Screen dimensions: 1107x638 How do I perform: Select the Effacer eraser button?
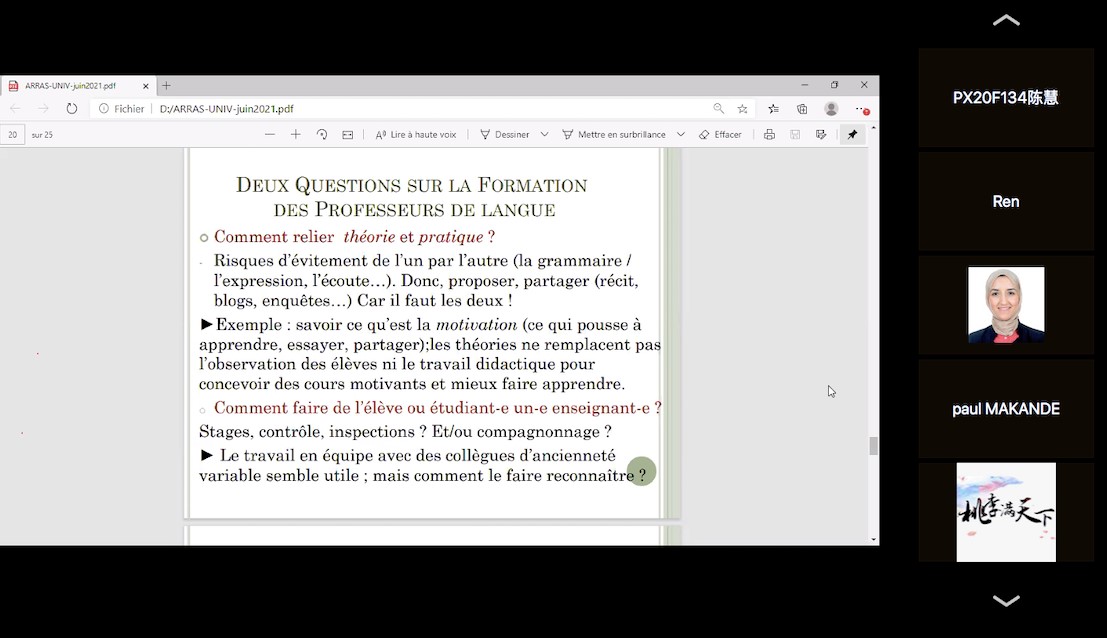(x=720, y=134)
